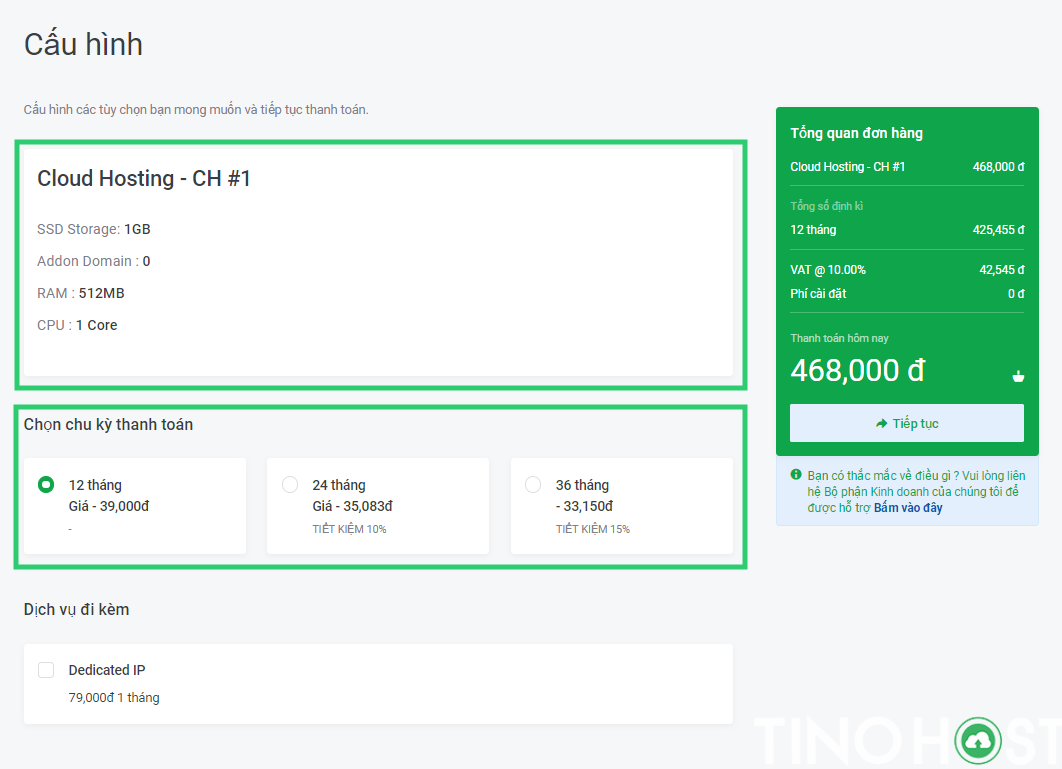Click the Tổng số định kì label
The height and width of the screenshot is (769, 1062).
click(x=826, y=206)
